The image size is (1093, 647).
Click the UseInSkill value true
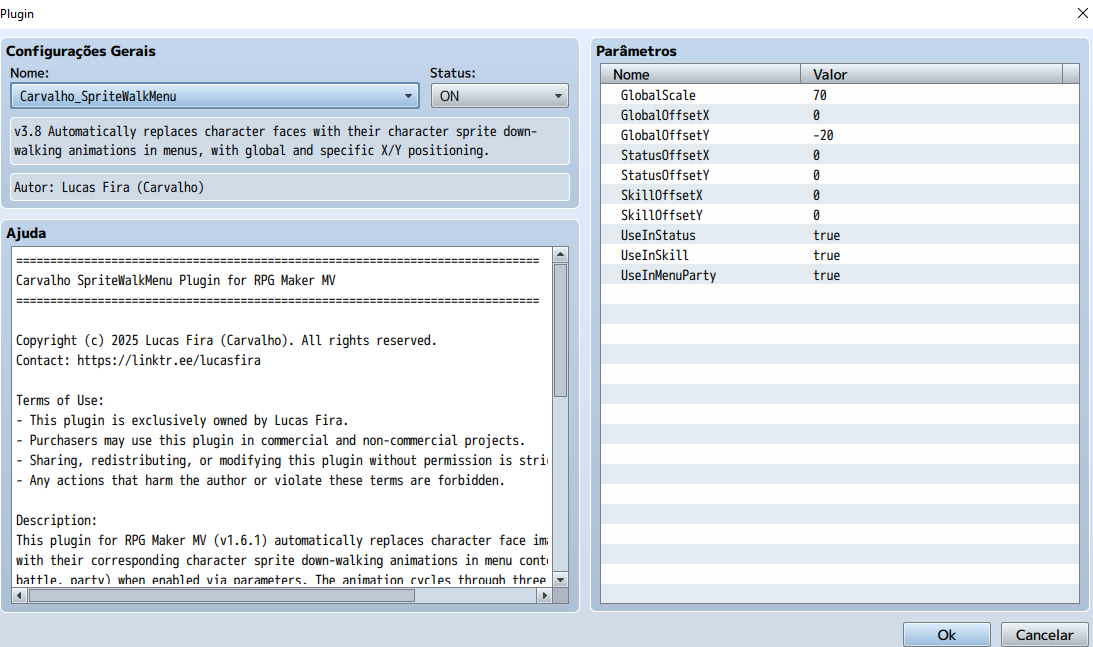(827, 255)
